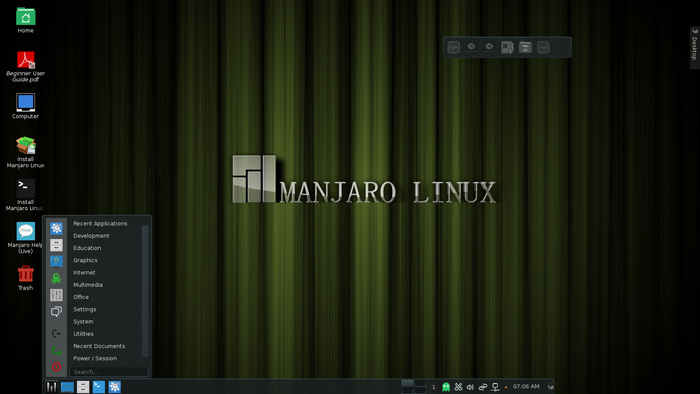Click the launcher menu vertical scrollbar
Image resolution: width=700 pixels, height=394 pixels.
coord(145,291)
